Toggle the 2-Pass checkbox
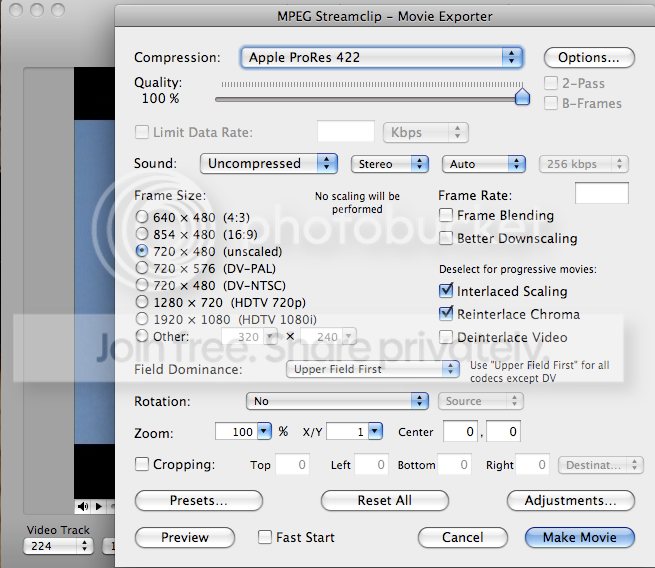 (x=551, y=83)
